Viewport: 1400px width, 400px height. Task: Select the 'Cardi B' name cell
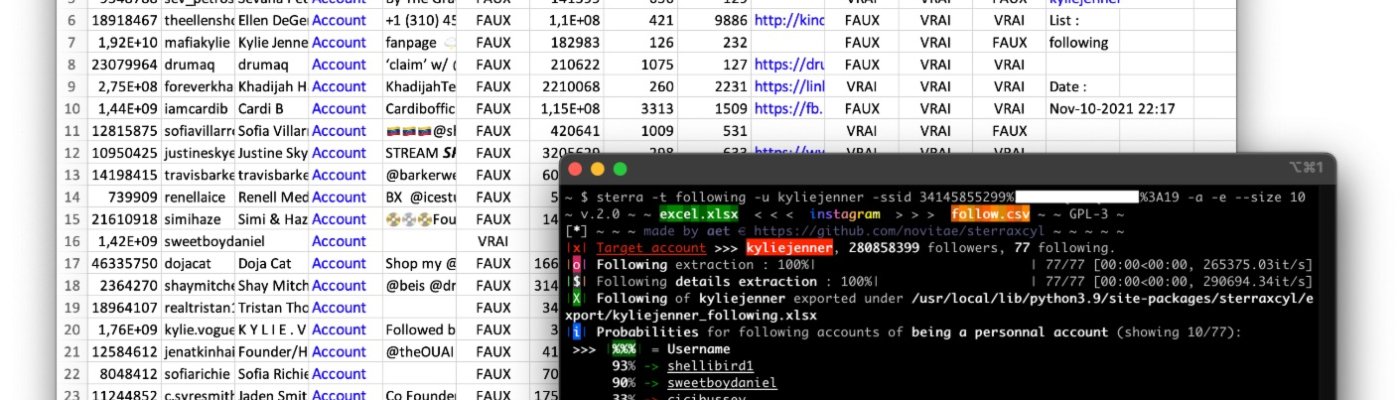coord(272,108)
